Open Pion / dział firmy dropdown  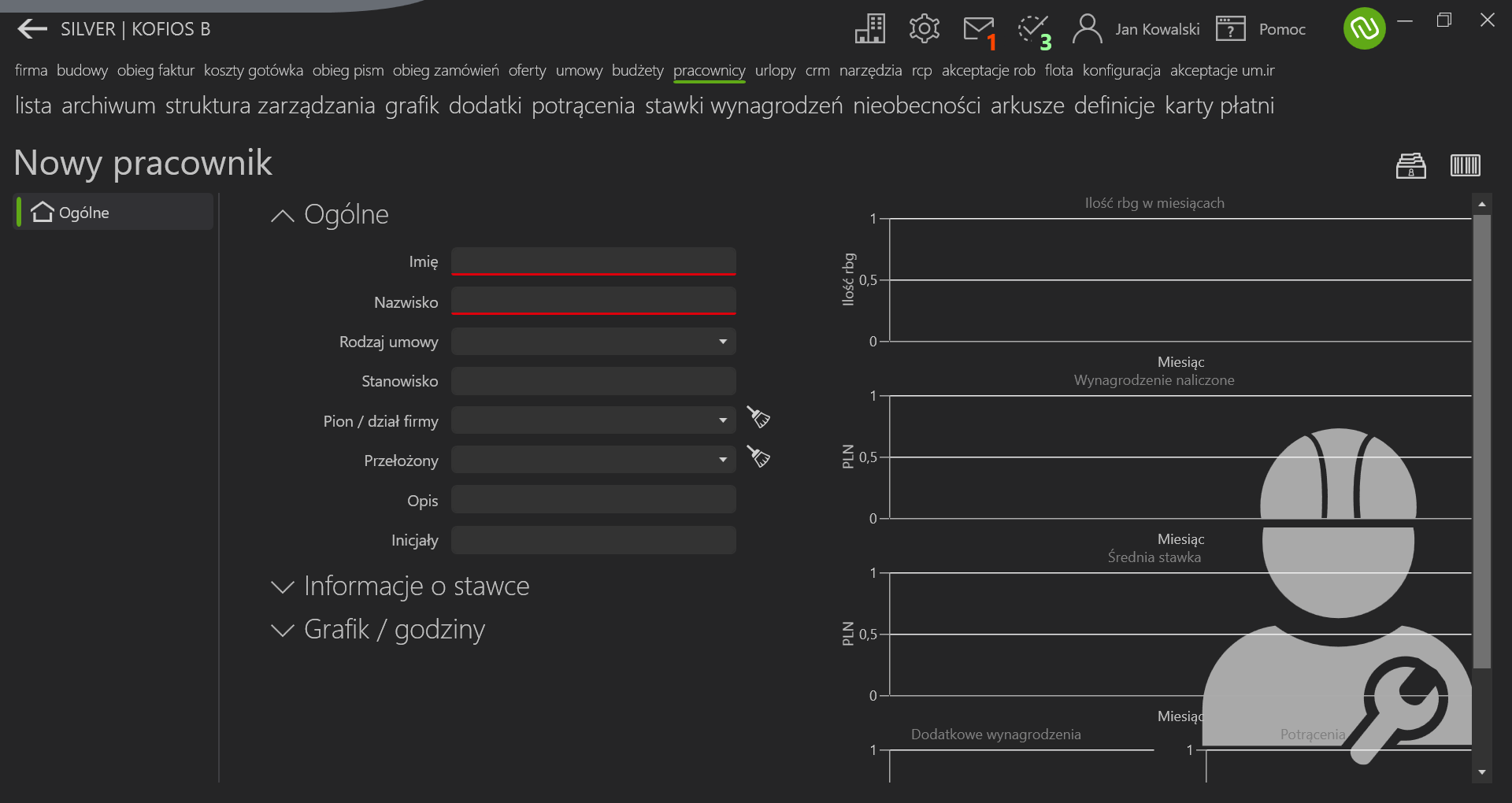(x=594, y=420)
